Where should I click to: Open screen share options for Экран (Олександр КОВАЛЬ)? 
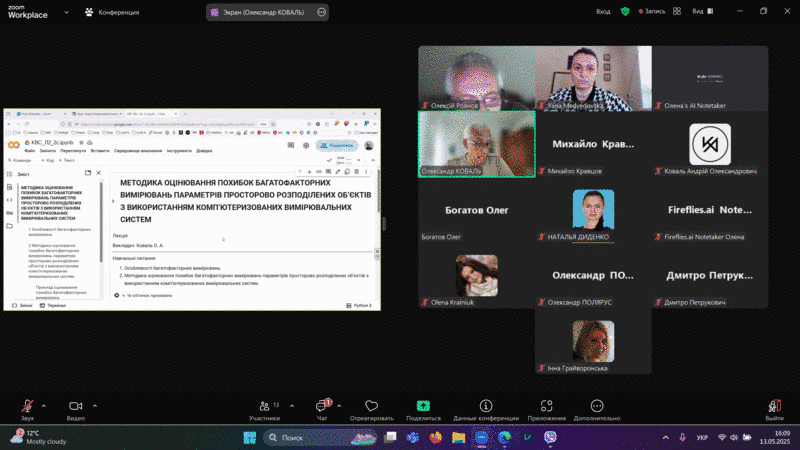pos(321,12)
